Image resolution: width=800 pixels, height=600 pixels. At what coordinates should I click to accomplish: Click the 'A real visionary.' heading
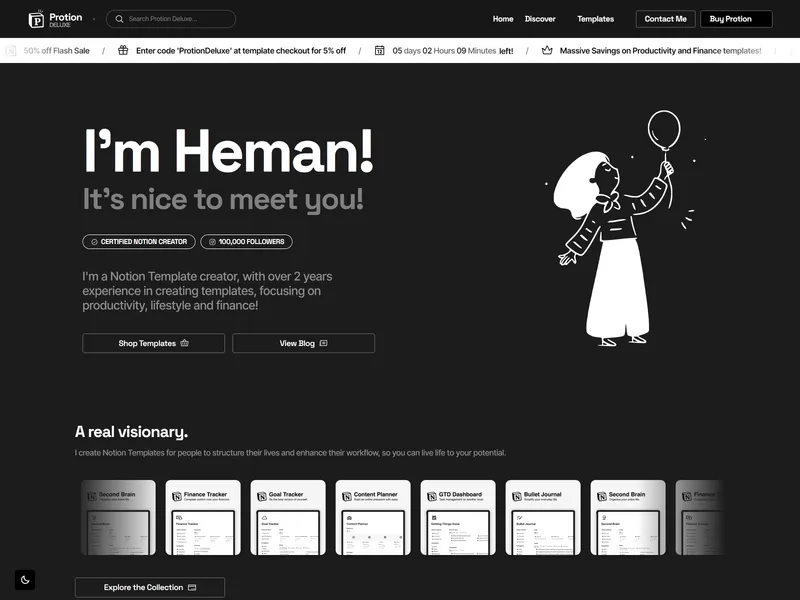click(x=131, y=432)
